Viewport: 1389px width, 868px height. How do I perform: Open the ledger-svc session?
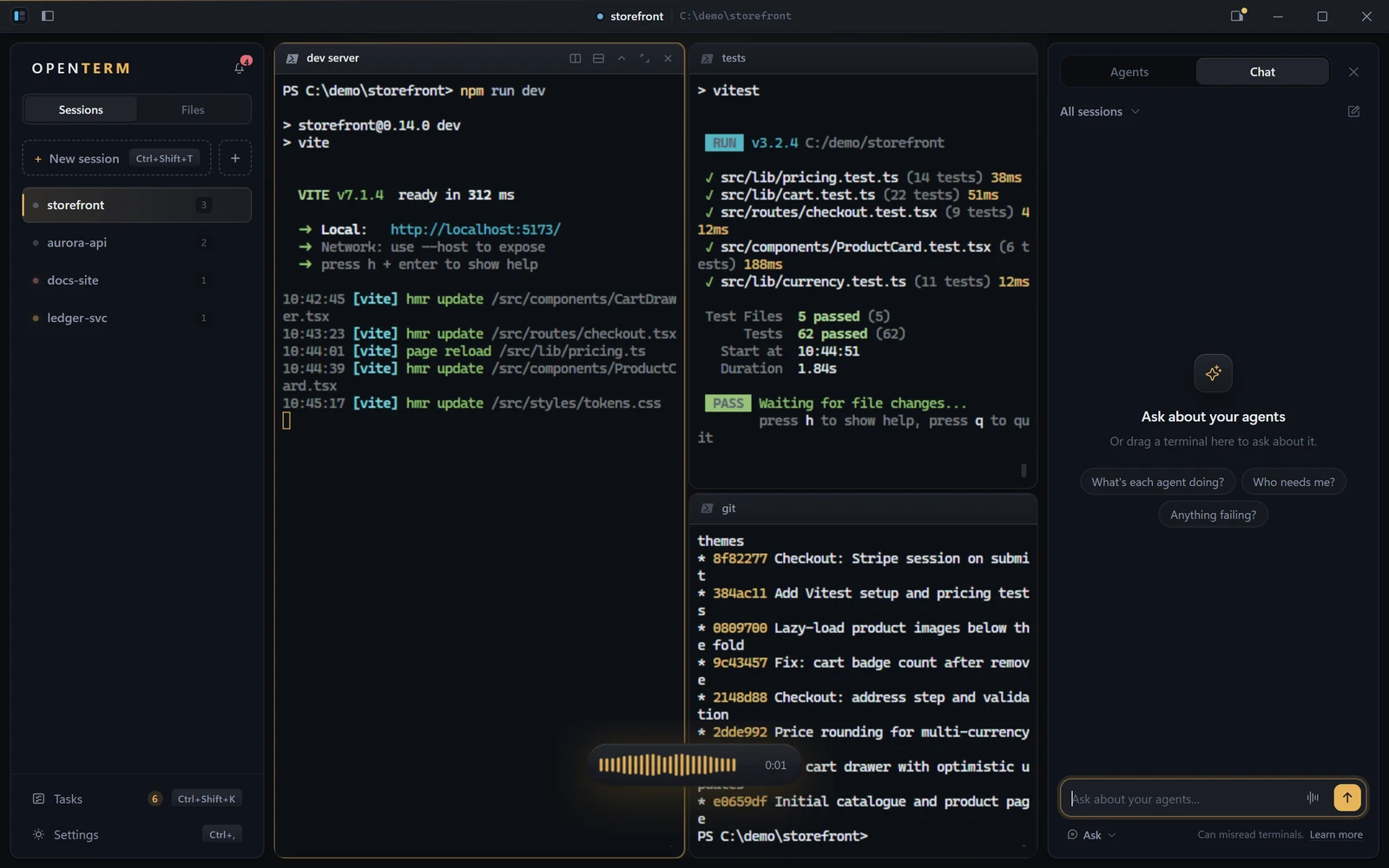pos(136,318)
